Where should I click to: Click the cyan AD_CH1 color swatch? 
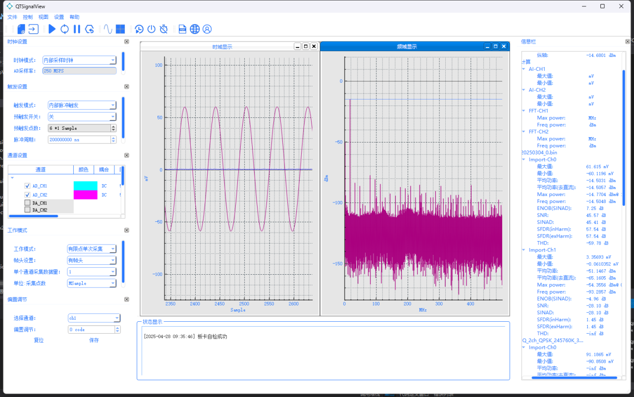[x=85, y=186]
